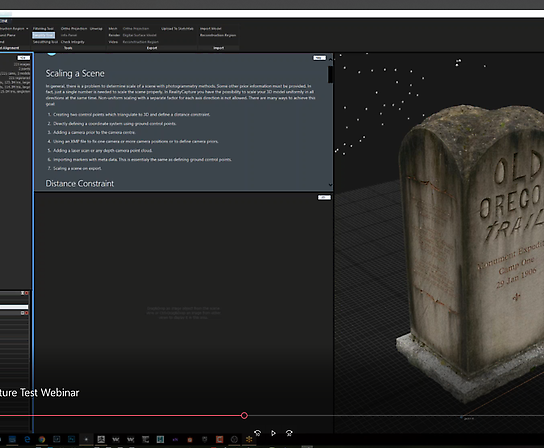Image resolution: width=544 pixels, height=448 pixels.
Task: Close the side panel above the white input field
Action: (27, 293)
